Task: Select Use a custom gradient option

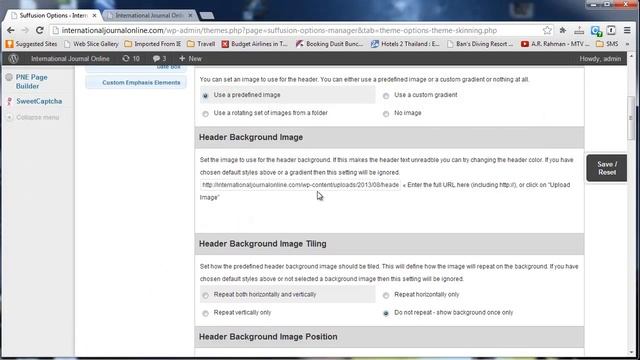Action: tap(386, 96)
